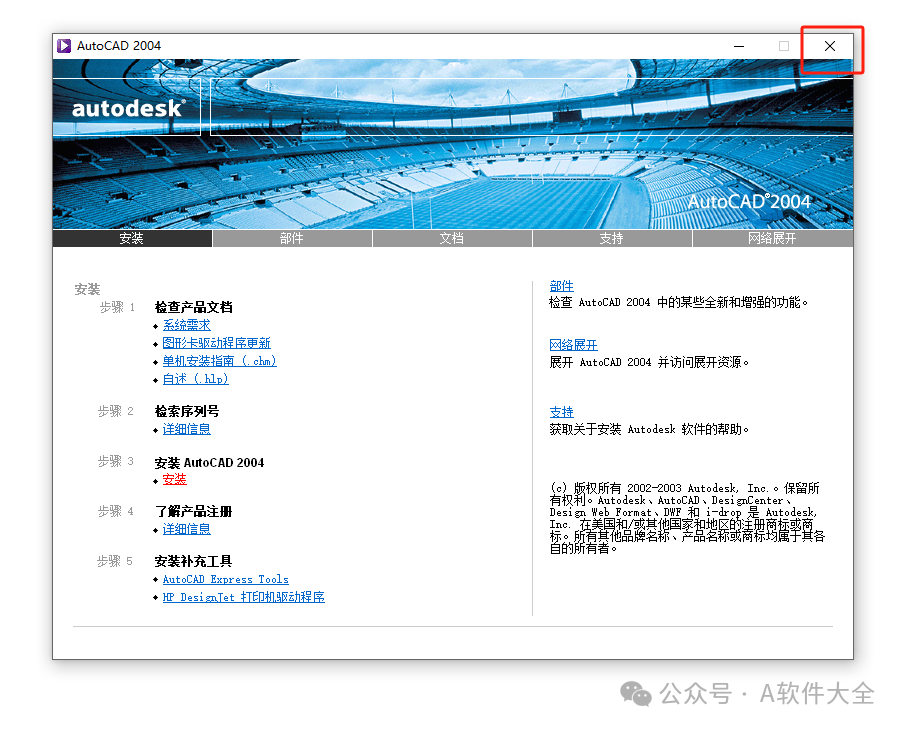Click the 了解产品注册 heading
This screenshot has width=903, height=729.
[x=194, y=511]
